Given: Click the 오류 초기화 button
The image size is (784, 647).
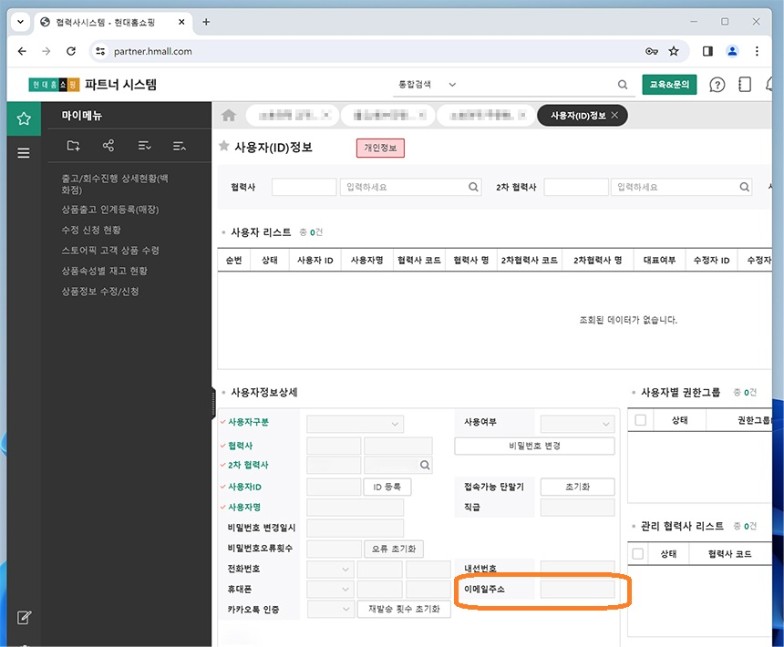Looking at the screenshot, I should (x=394, y=549).
